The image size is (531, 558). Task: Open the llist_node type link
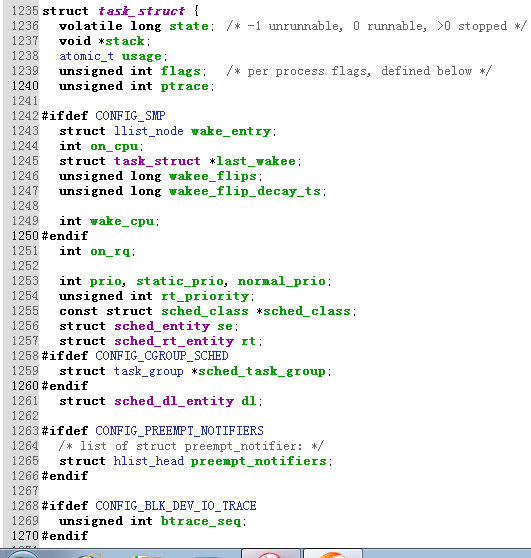point(149,131)
